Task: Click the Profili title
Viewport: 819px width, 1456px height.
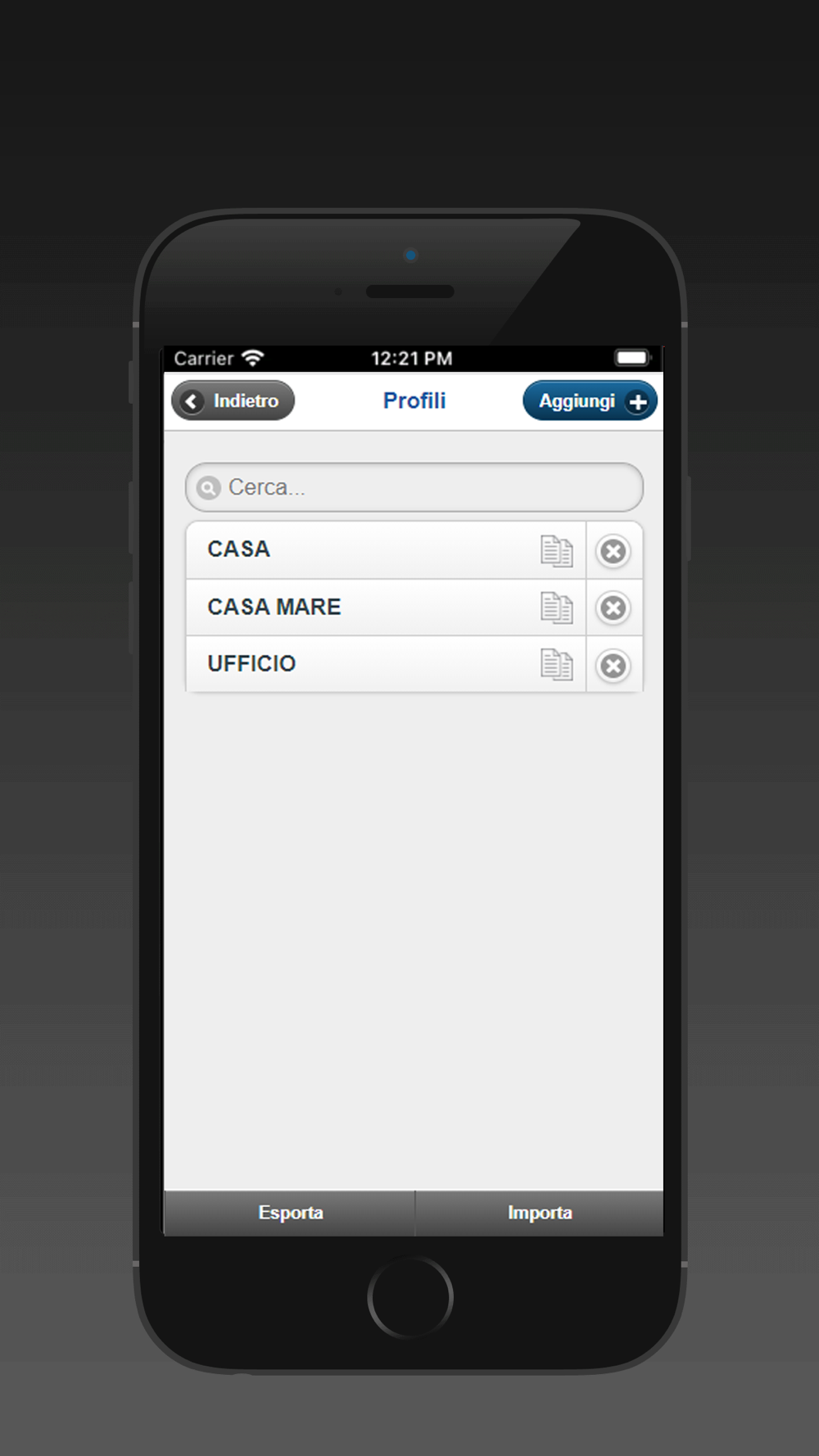Action: [x=414, y=400]
